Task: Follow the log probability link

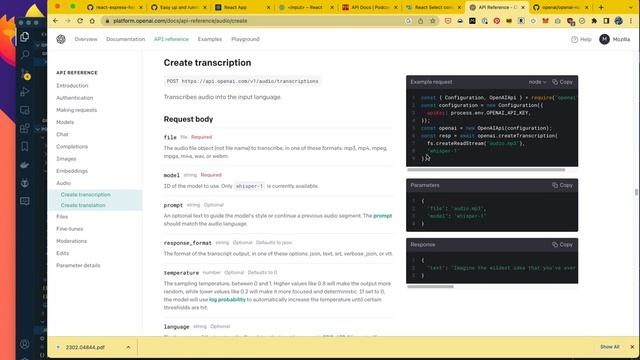Action: tap(227, 300)
